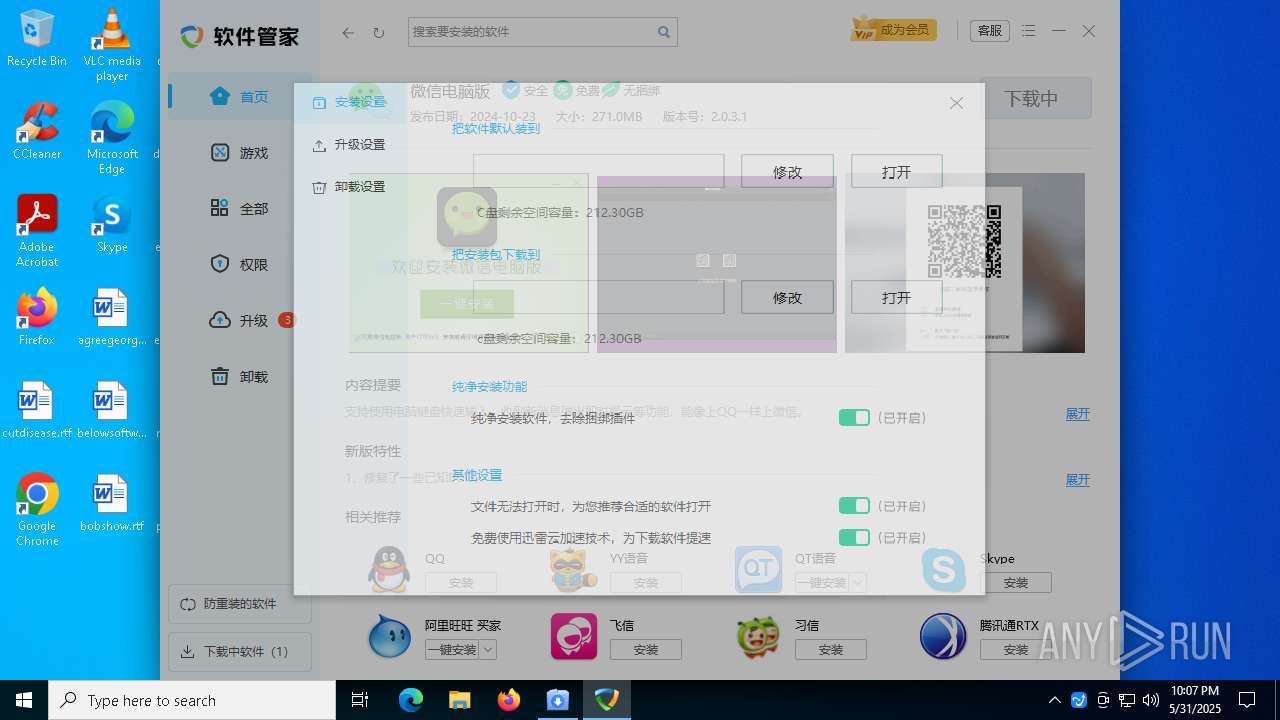Open the 升级 upgrade section
Viewport: 1280px width, 720px height.
coord(240,321)
